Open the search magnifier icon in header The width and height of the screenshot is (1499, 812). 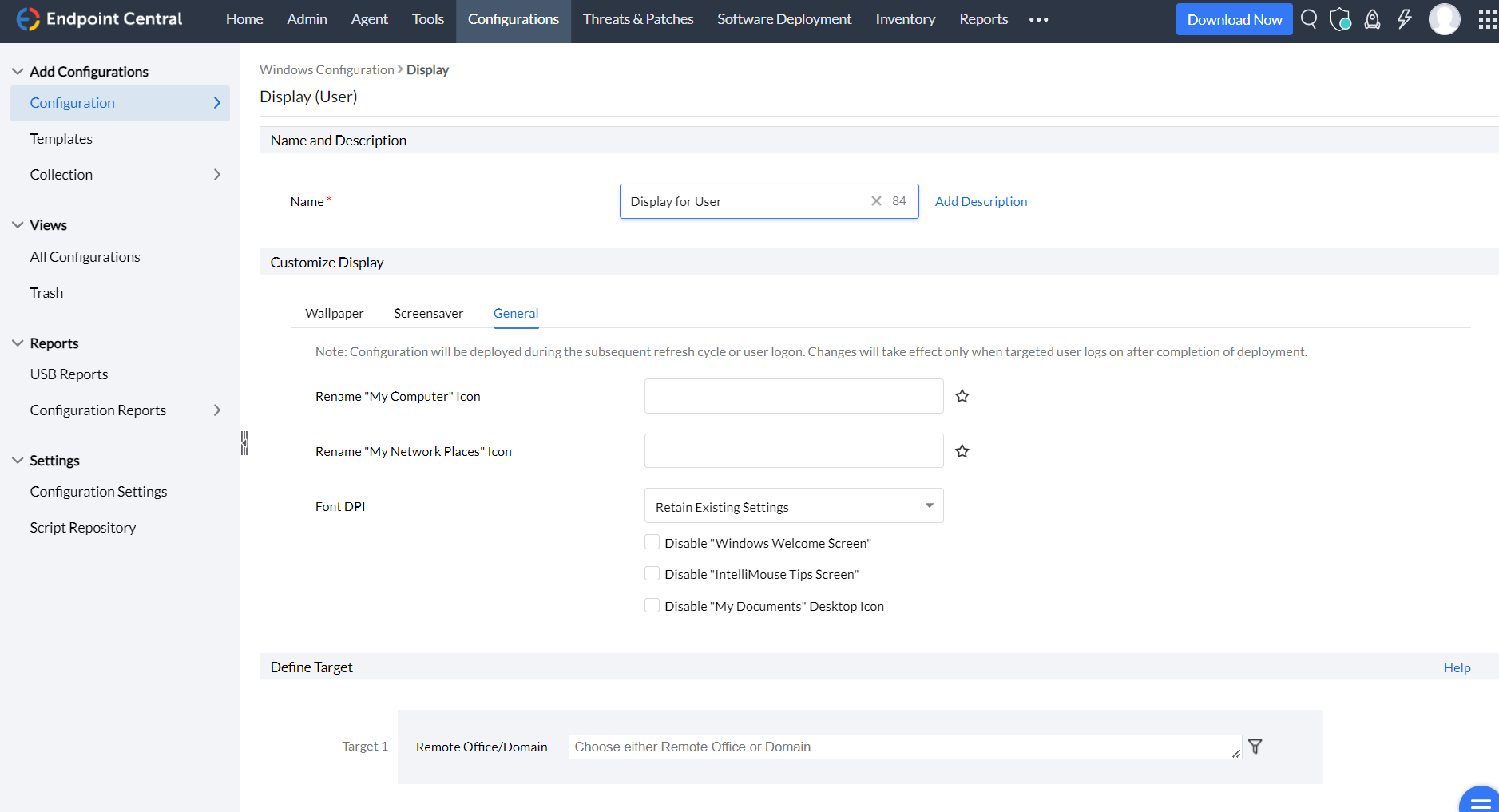tap(1308, 19)
